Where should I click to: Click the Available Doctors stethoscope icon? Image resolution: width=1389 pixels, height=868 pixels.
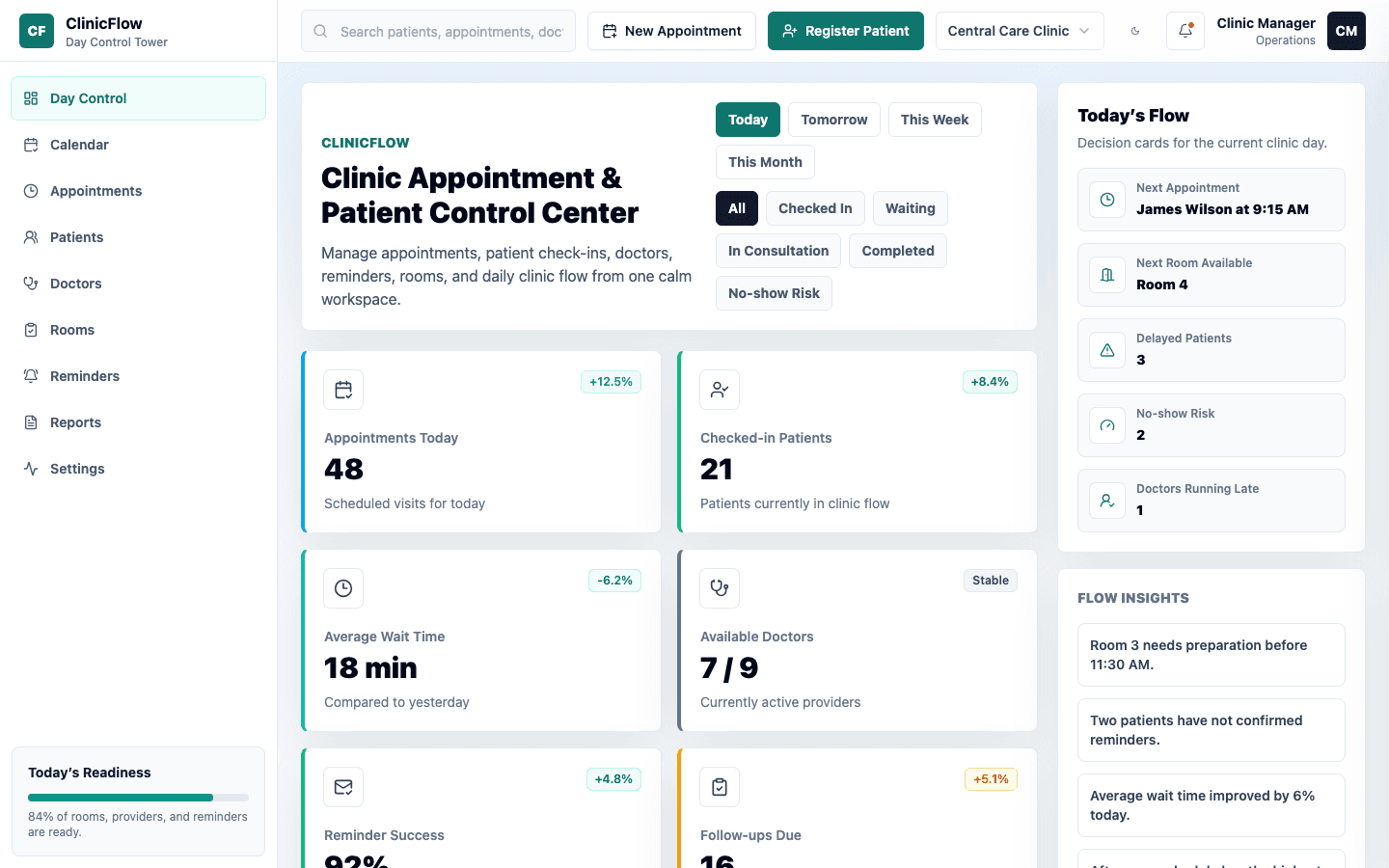(720, 588)
